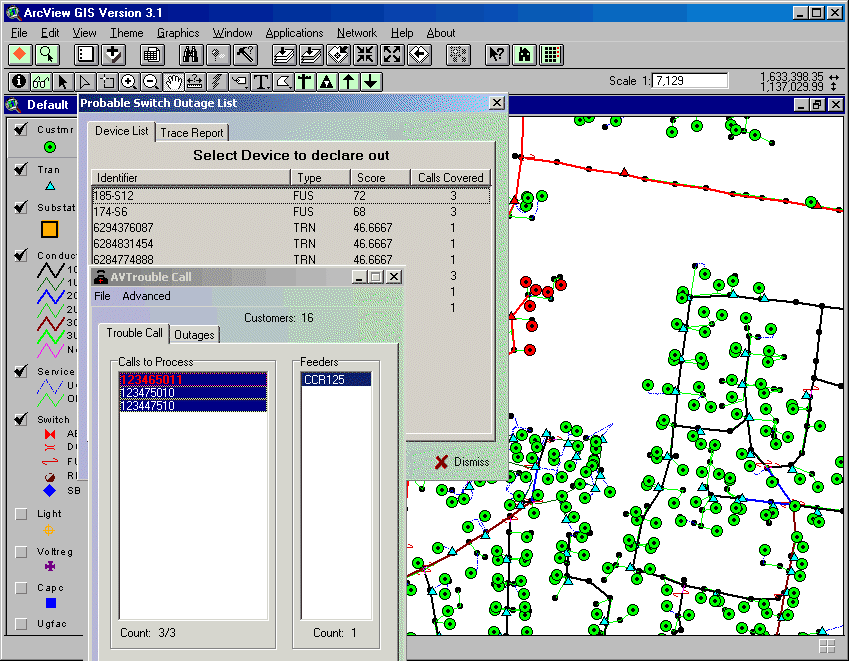Open the Theme menu

point(127,33)
